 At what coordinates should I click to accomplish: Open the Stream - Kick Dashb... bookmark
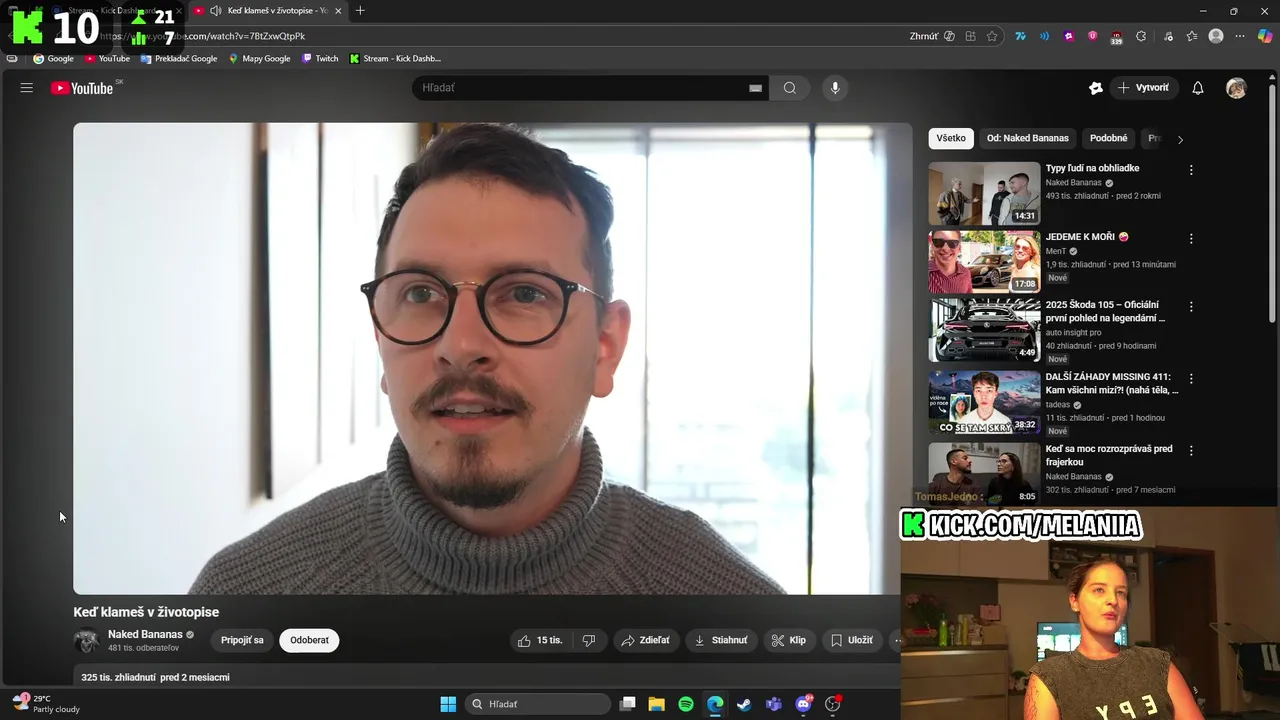(395, 59)
